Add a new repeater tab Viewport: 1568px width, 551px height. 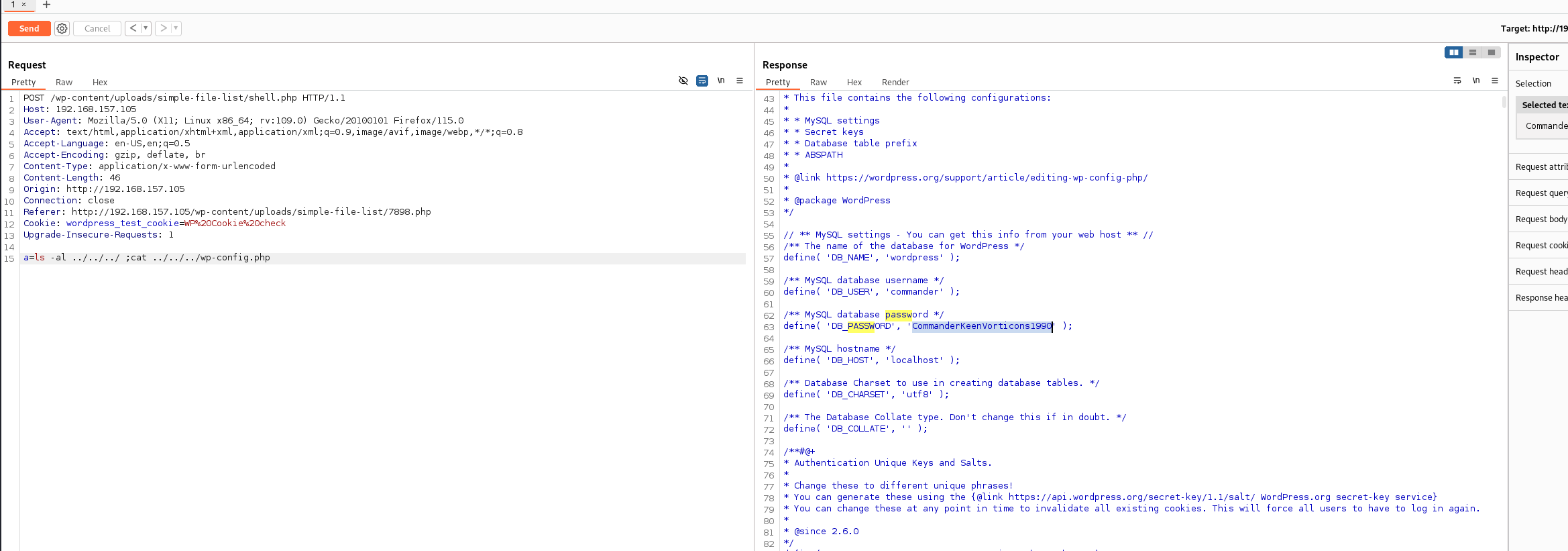click(46, 5)
